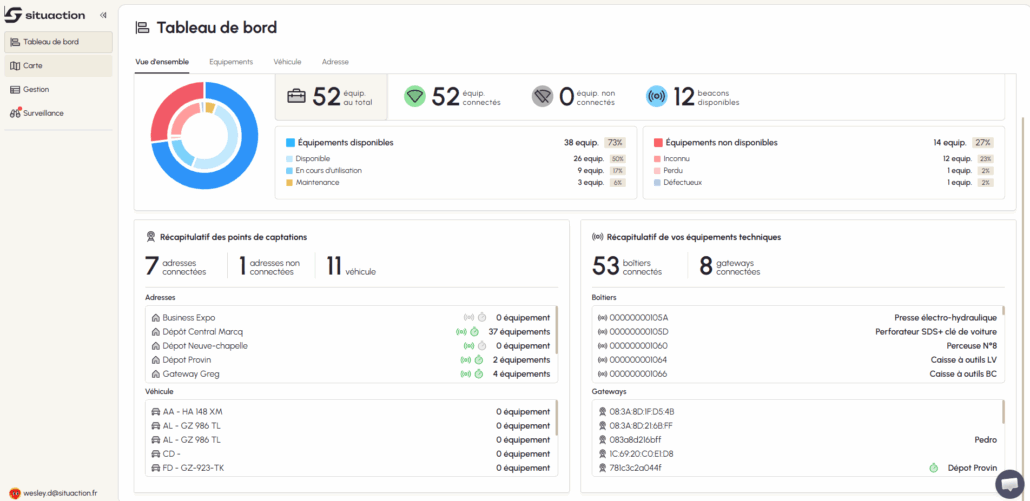
Task: Click the red Équipements non disponibles swatch
Action: (x=658, y=142)
